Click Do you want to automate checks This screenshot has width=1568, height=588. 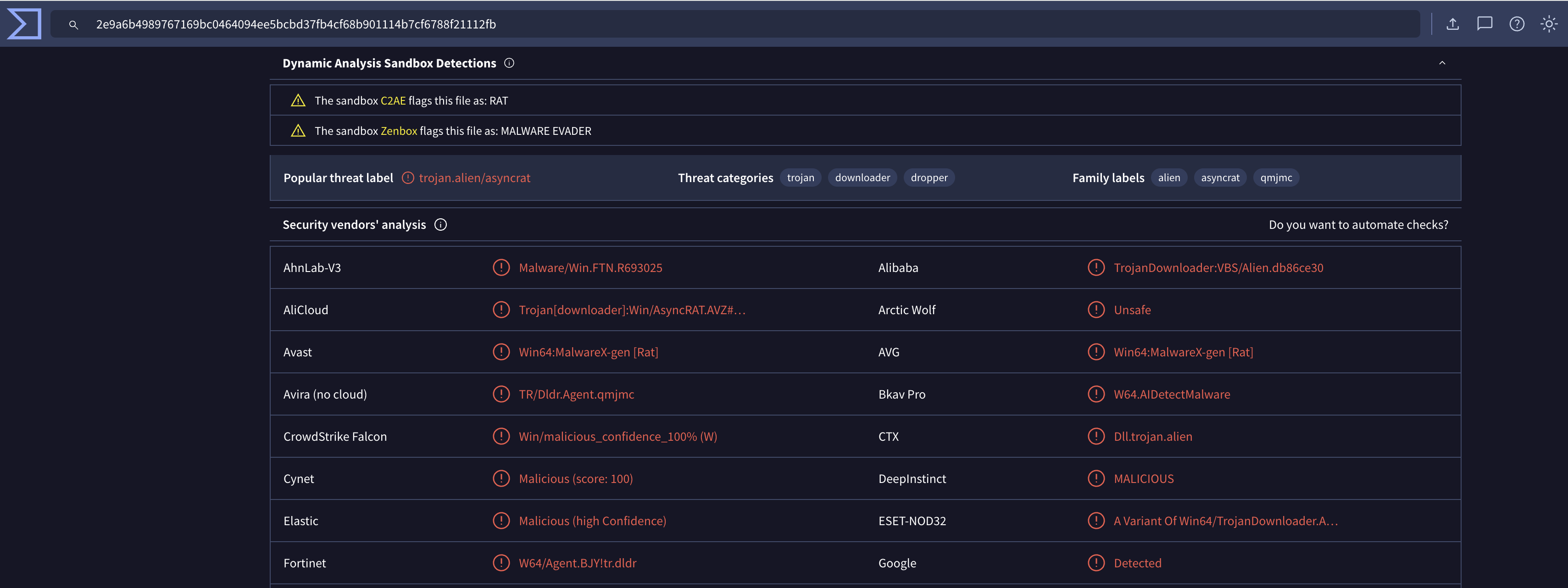pyautogui.click(x=1359, y=225)
